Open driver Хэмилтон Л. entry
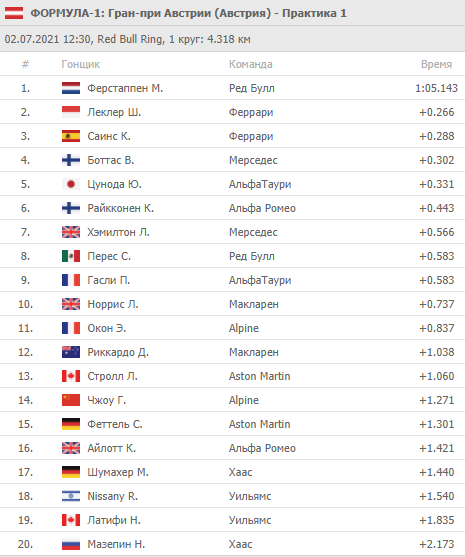 (118, 232)
